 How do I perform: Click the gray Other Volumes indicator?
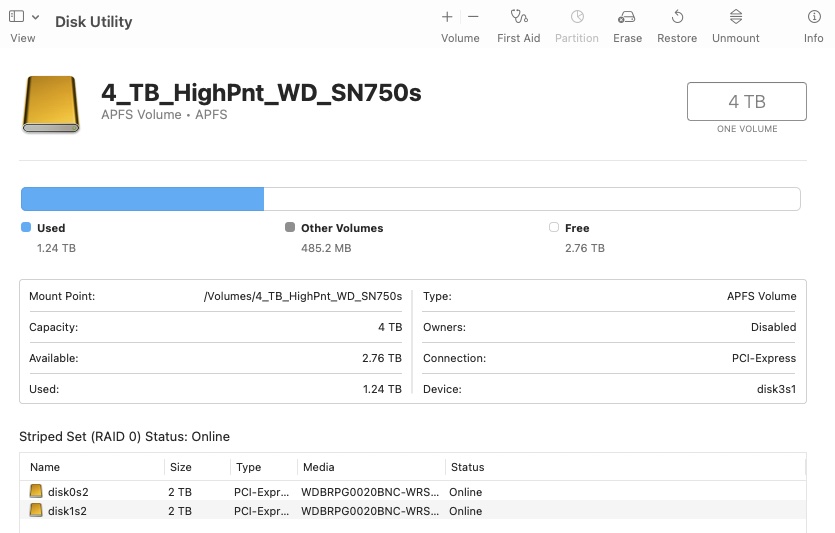pos(290,227)
